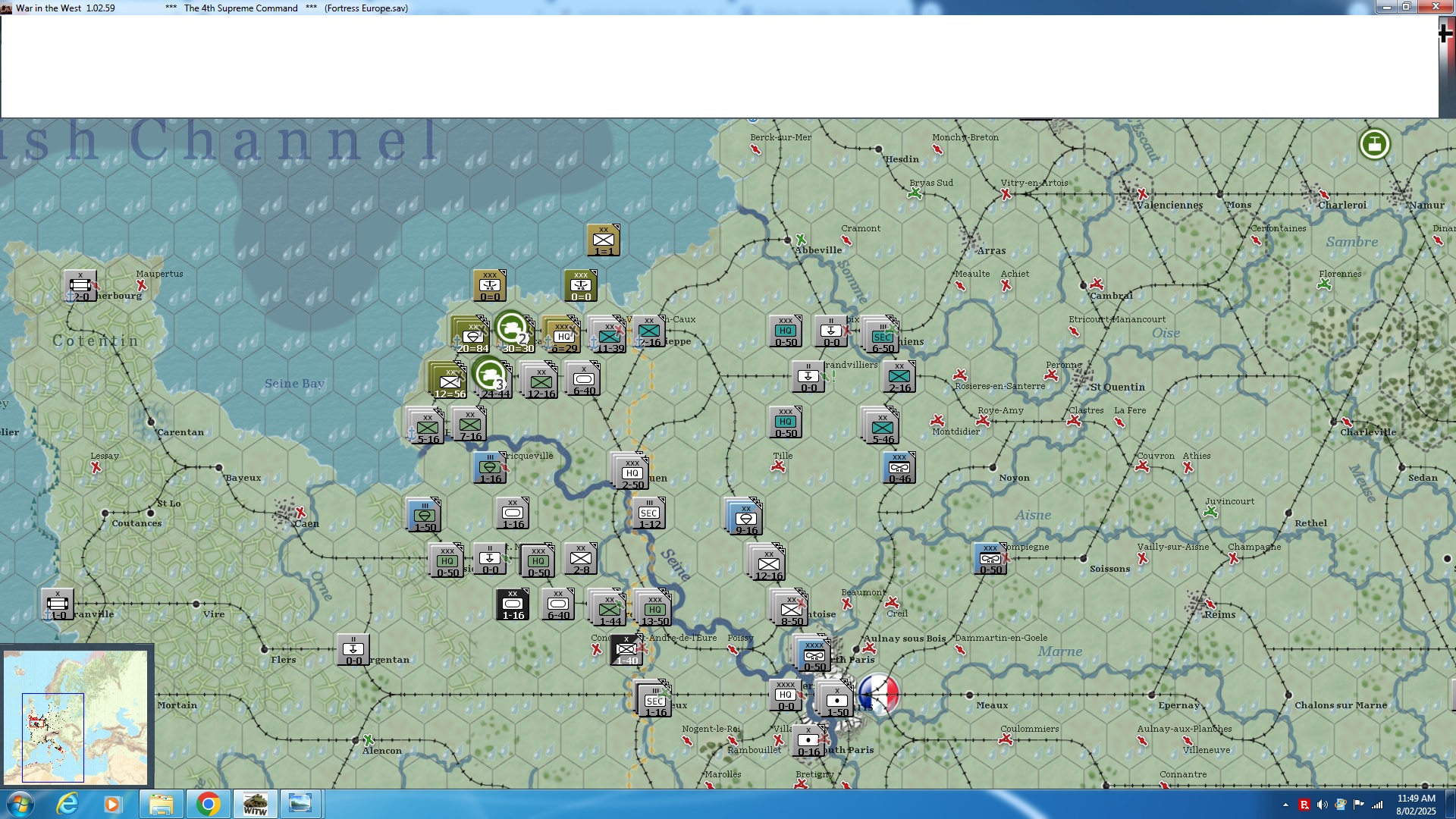
Task: Click the WITW game taskbar button
Action: (255, 804)
